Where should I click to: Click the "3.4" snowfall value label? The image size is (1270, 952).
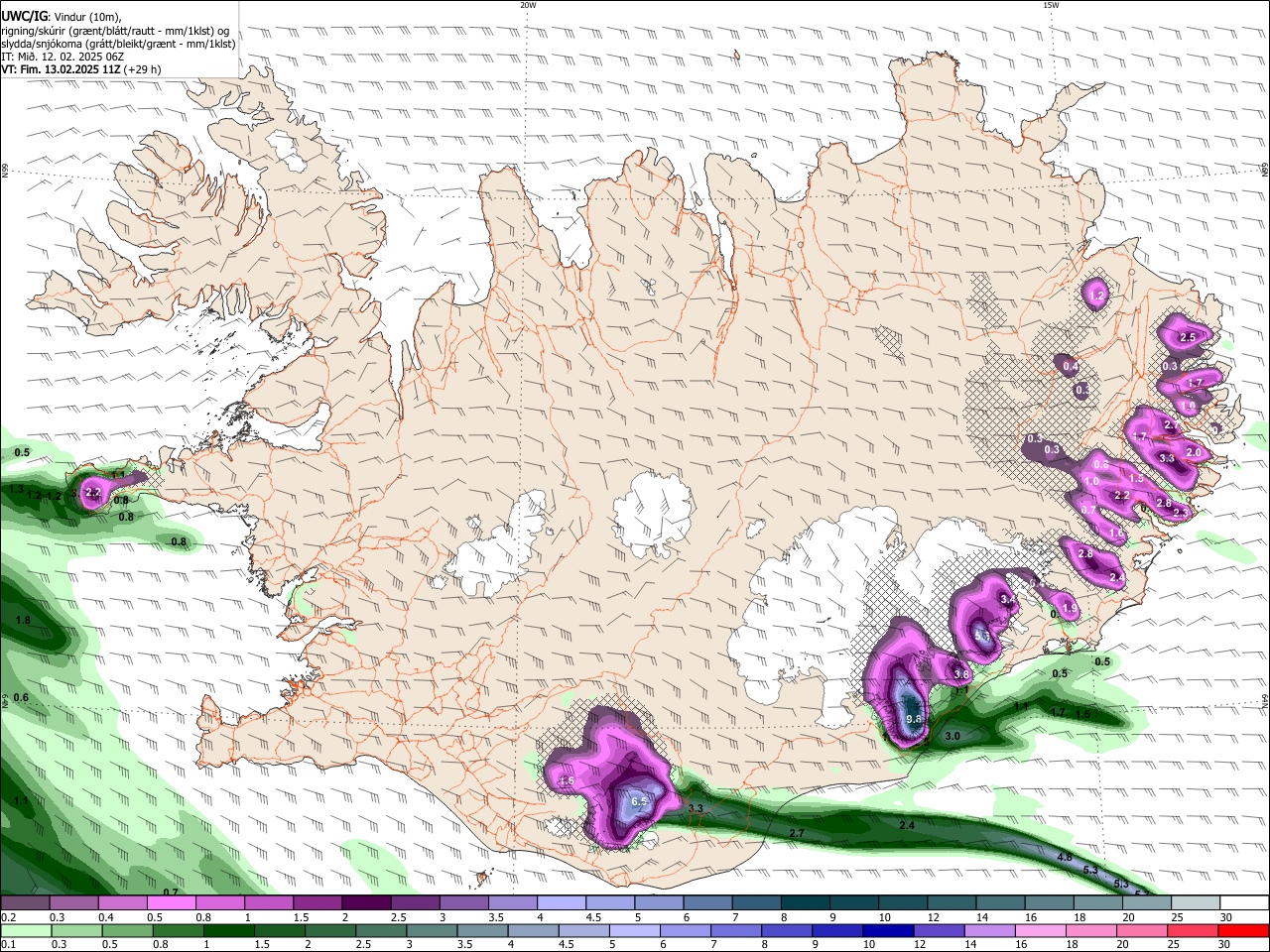click(1008, 600)
